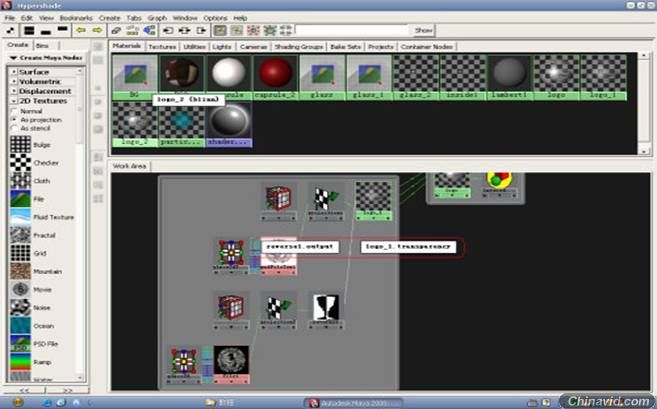Toggle the Create Bar on/off icon
Image resolution: width=657 pixels, height=409 pixels.
pyautogui.click(x=10, y=30)
